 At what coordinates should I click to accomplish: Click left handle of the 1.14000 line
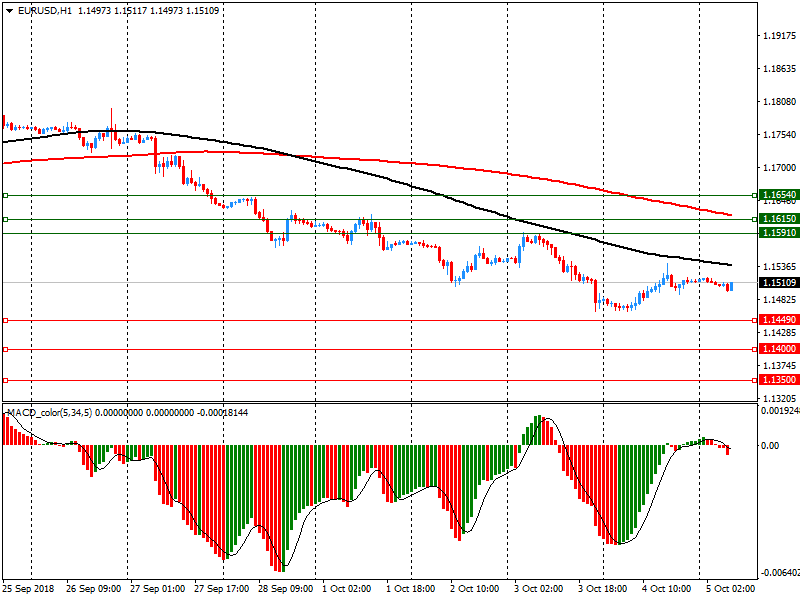(x=6, y=349)
